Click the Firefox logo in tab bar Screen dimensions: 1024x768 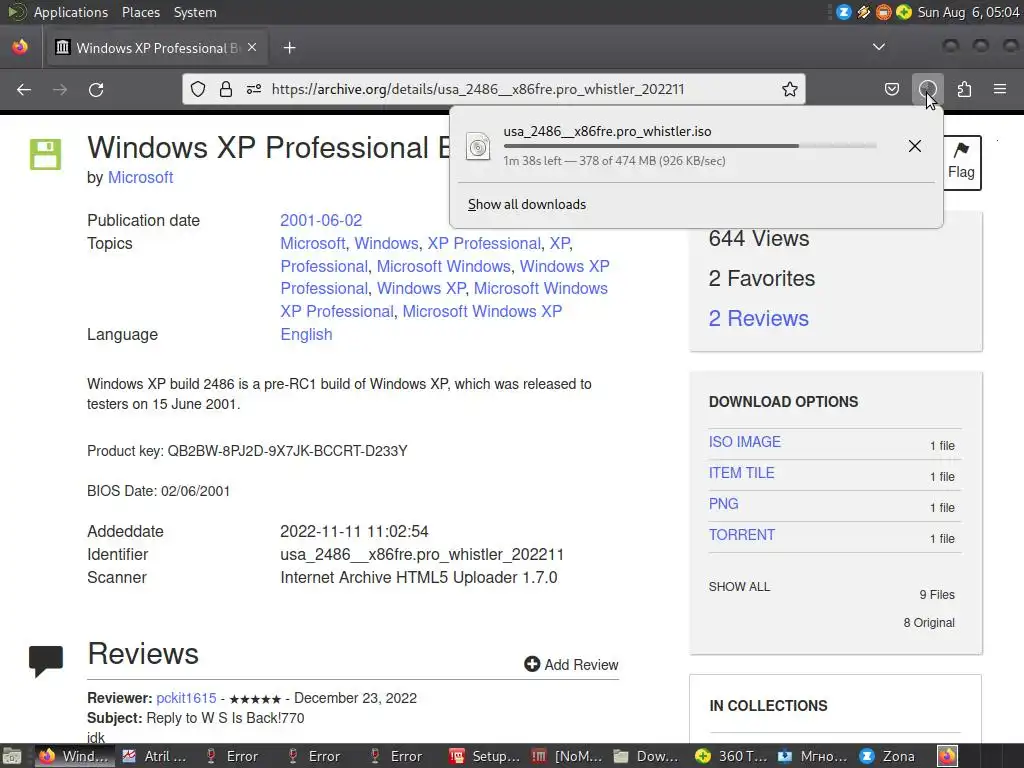(20, 47)
